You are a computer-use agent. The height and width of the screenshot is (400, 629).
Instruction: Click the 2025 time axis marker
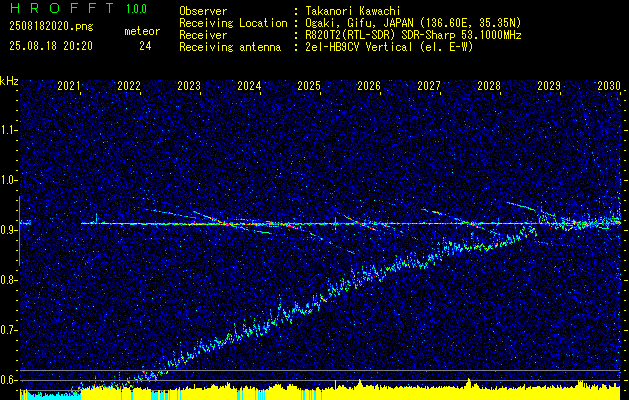click(x=309, y=86)
